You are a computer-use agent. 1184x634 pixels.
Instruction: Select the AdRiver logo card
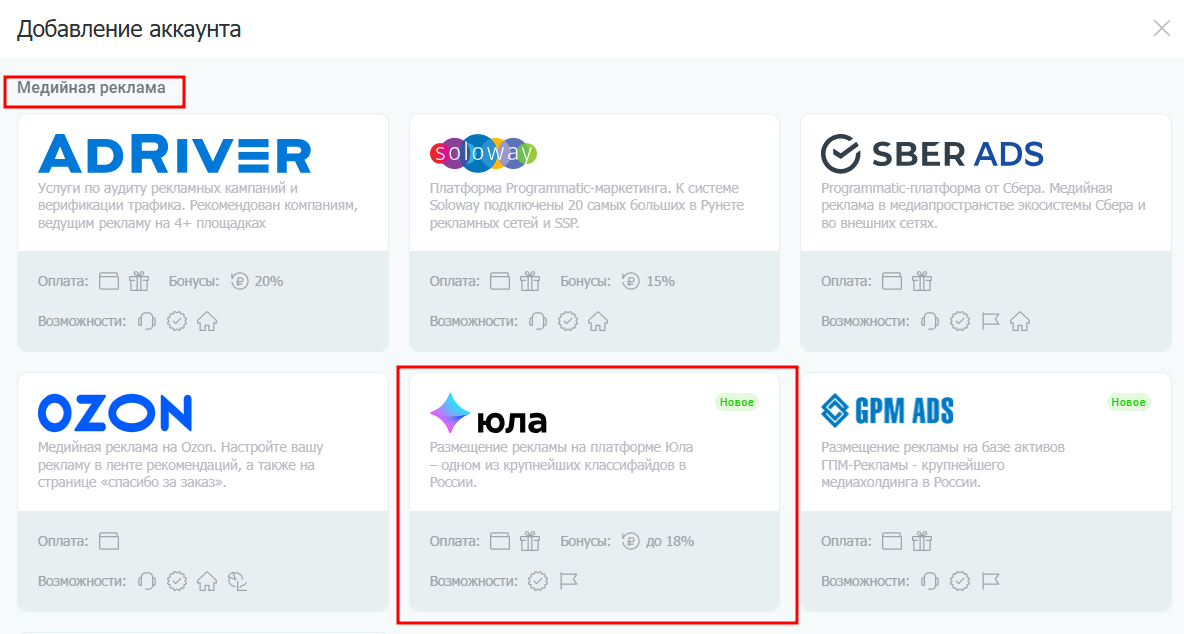(174, 154)
